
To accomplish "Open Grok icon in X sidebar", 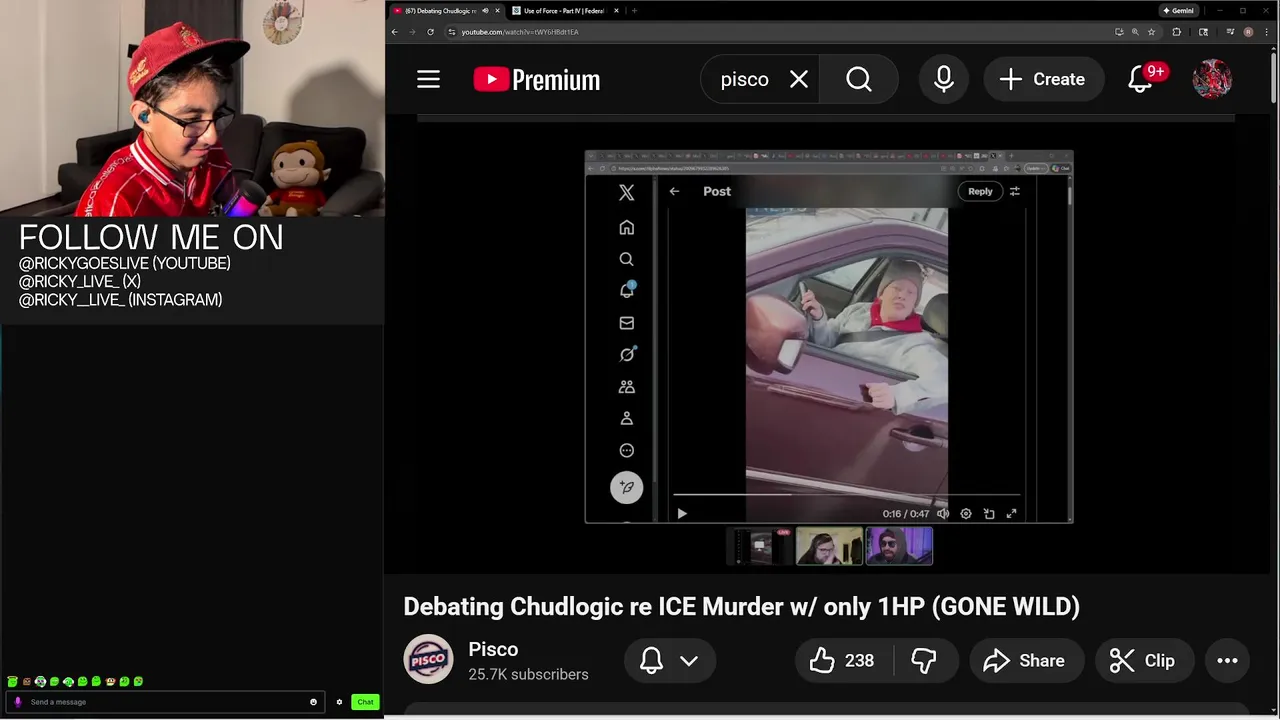I will tap(626, 354).
